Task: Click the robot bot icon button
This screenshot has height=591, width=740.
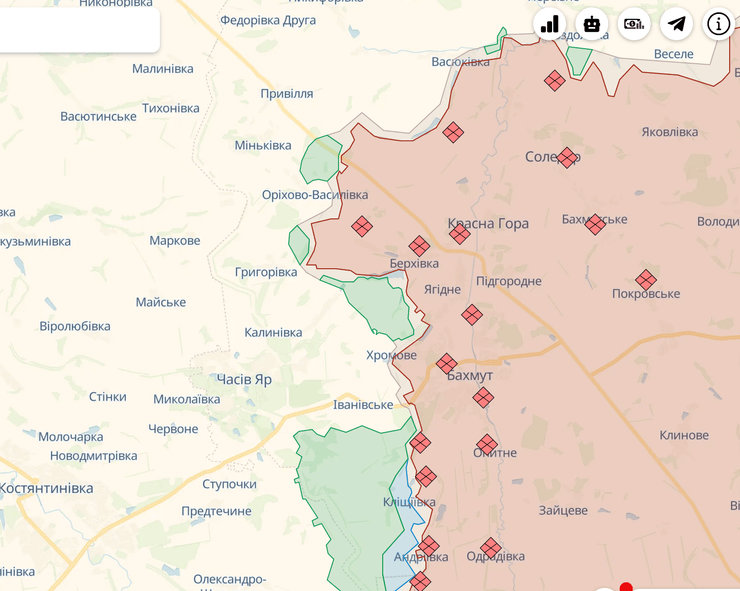Action: [592, 24]
